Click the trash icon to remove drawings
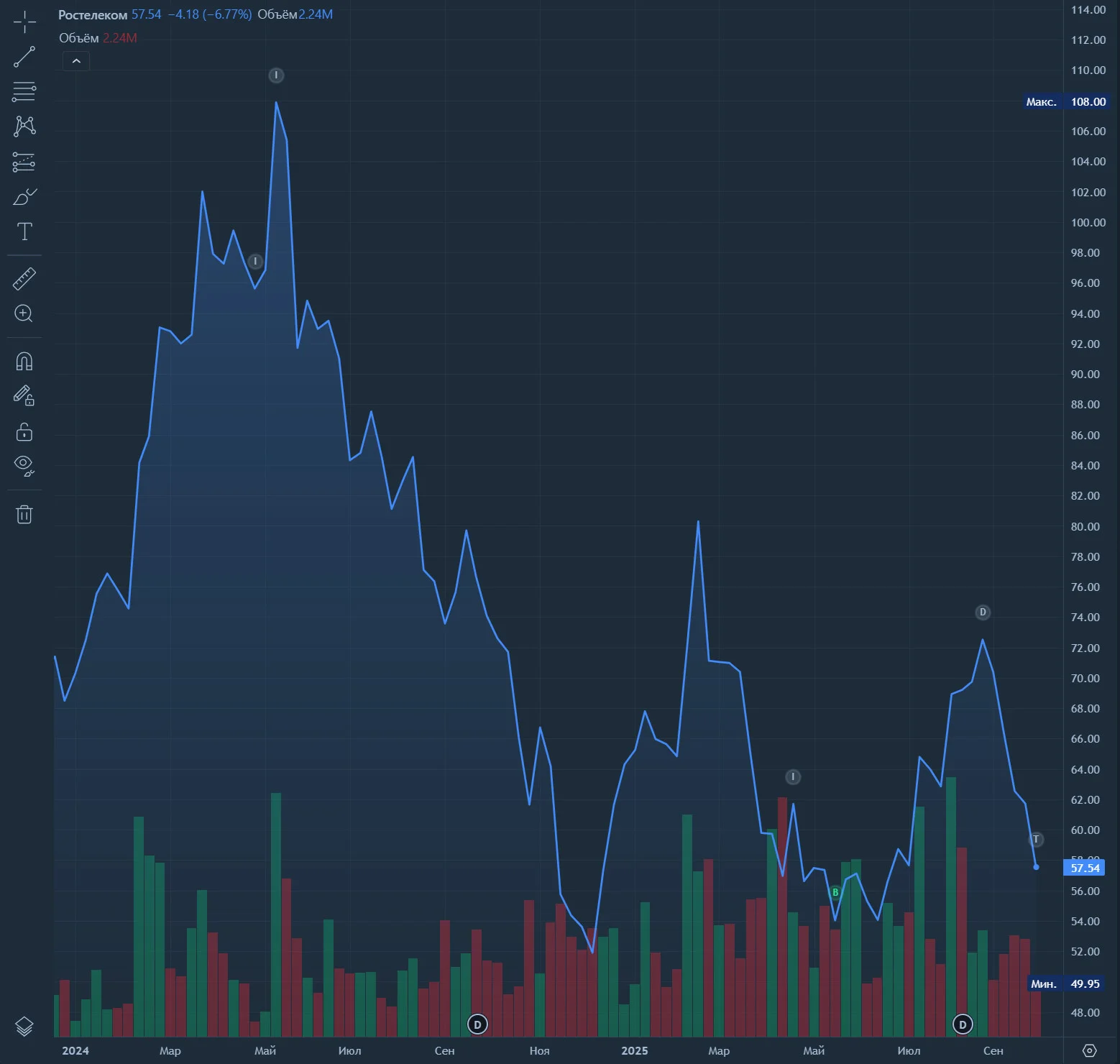This screenshot has height=1064, width=1120. pyautogui.click(x=24, y=514)
